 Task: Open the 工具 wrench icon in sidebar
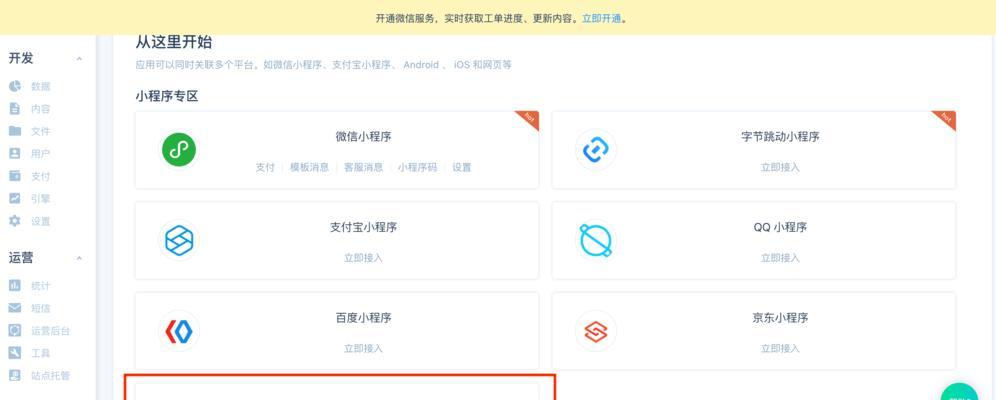[15, 353]
